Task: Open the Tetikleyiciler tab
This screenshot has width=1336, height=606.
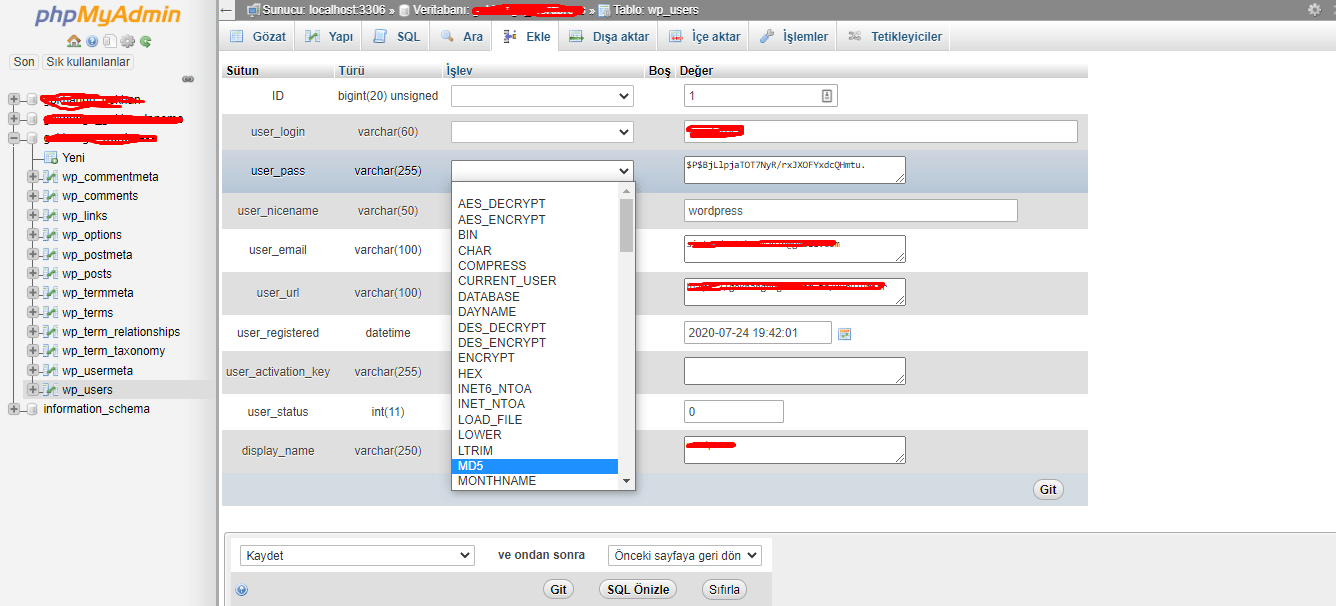Action: (x=894, y=37)
